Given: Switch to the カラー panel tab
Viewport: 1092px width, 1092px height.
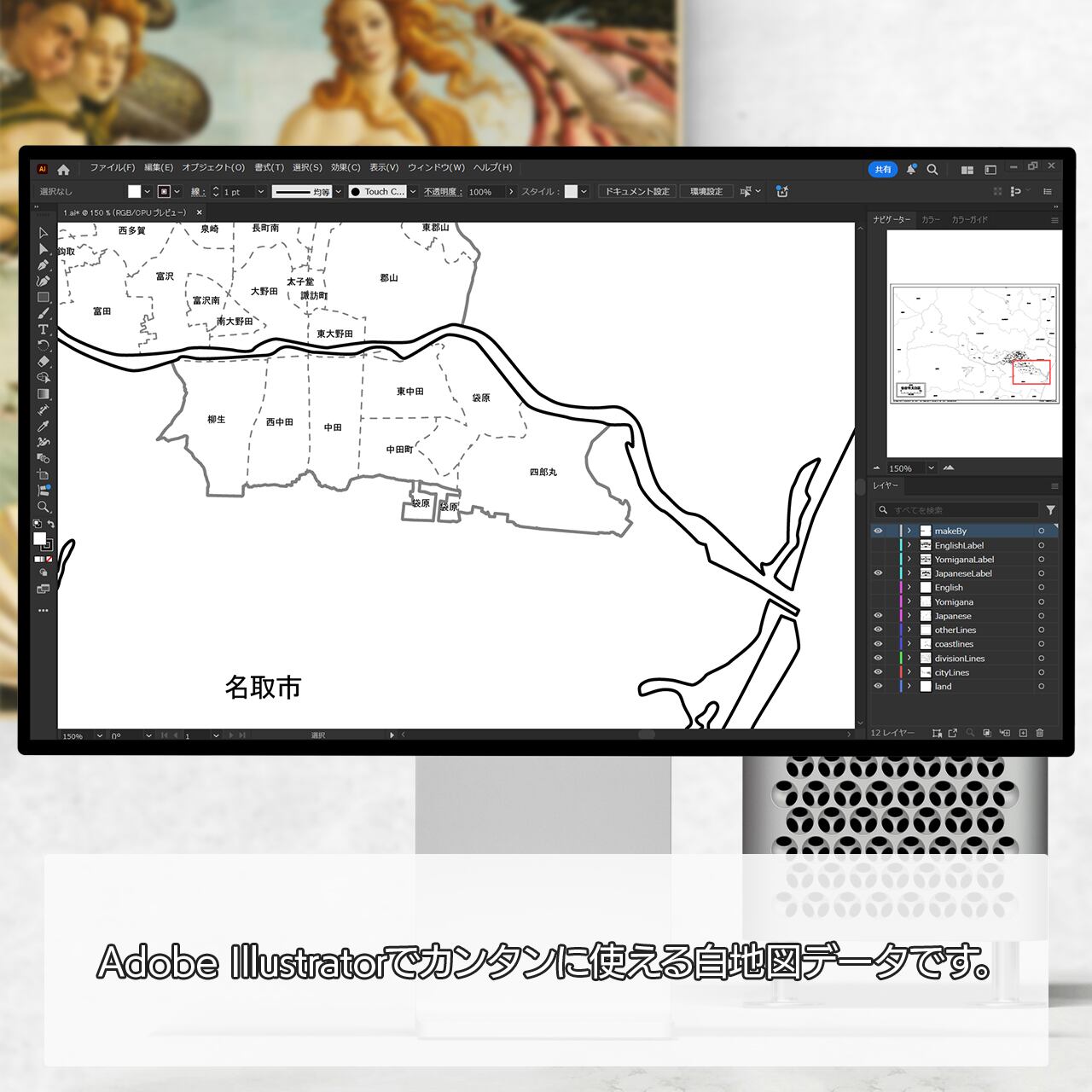Looking at the screenshot, I should click(x=931, y=220).
